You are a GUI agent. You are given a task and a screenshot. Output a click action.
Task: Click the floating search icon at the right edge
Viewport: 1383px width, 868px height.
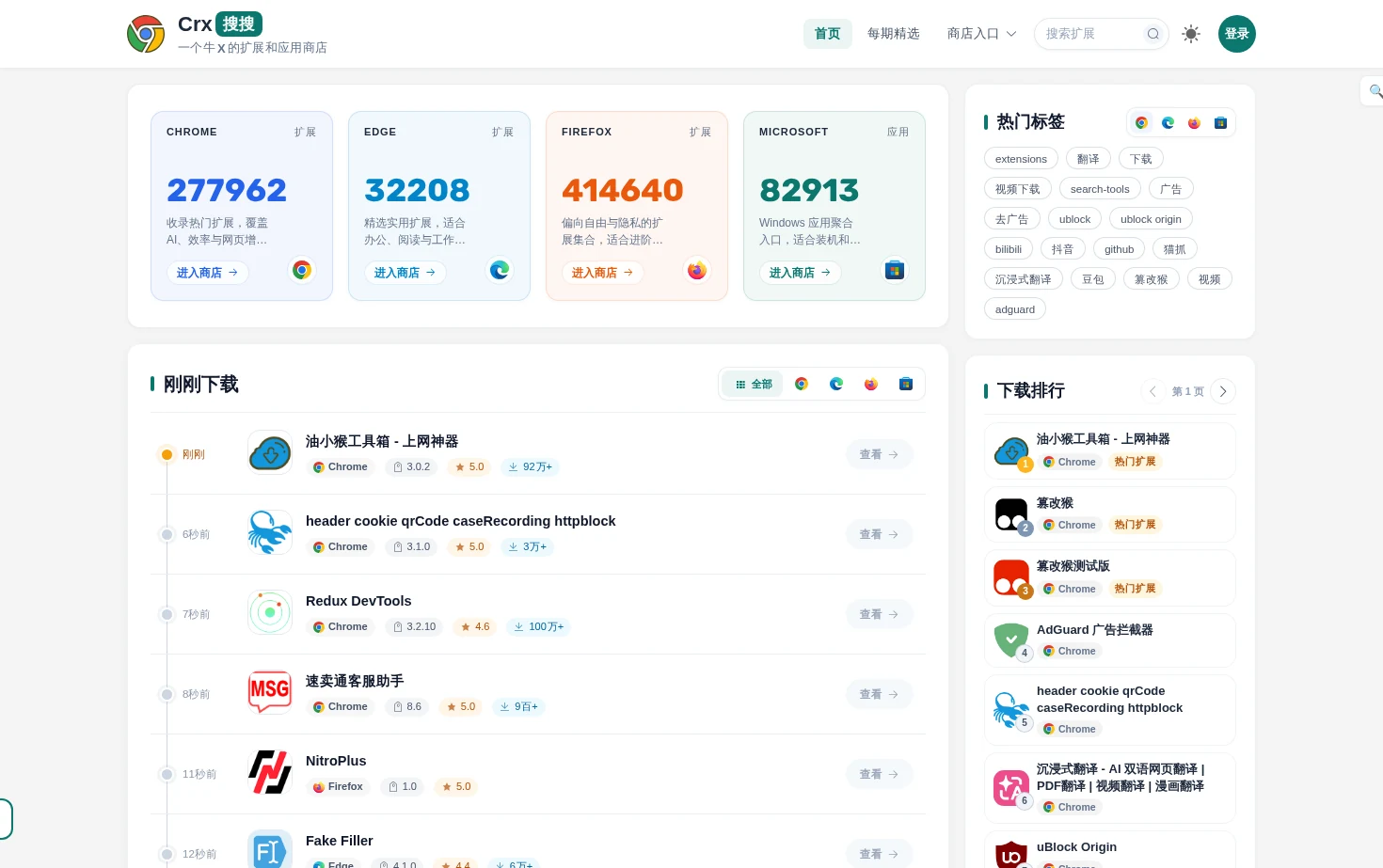tap(1375, 91)
